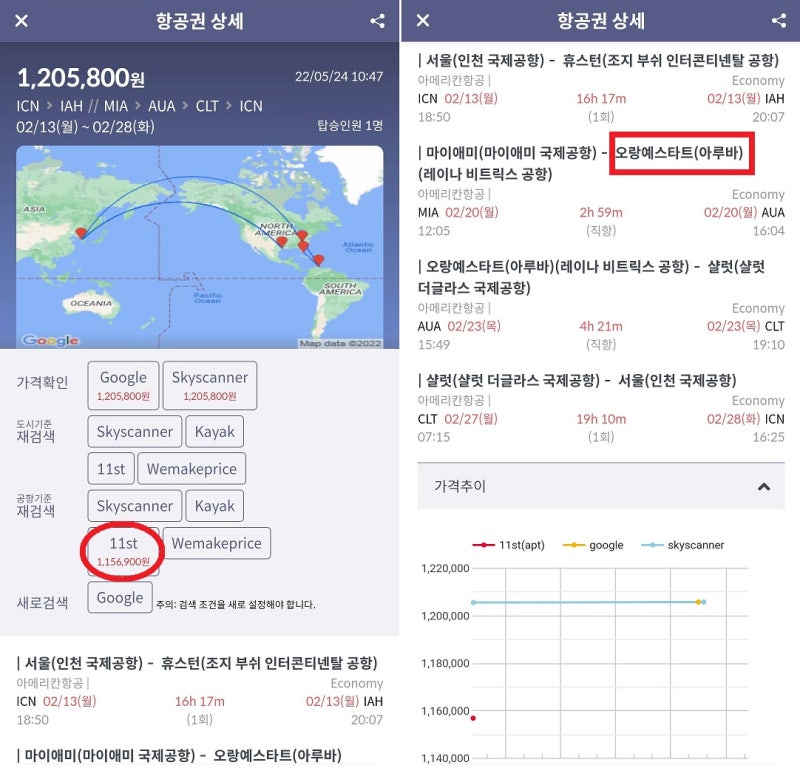Toggle the skyscanner series in chart legend
800x768 pixels.
pos(686,545)
